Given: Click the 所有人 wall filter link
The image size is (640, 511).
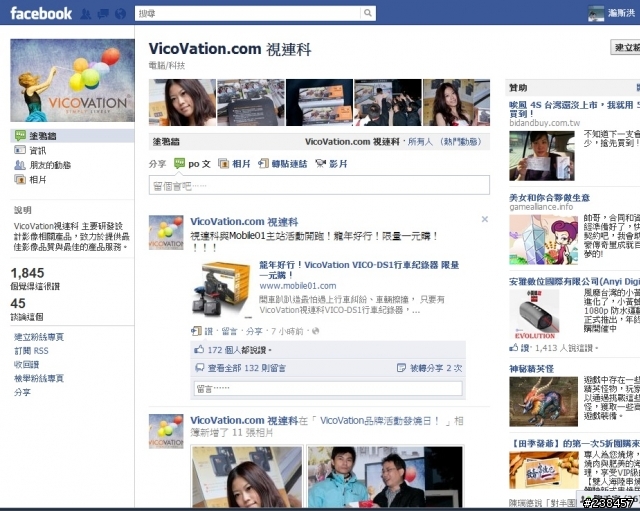Looking at the screenshot, I should coord(420,142).
